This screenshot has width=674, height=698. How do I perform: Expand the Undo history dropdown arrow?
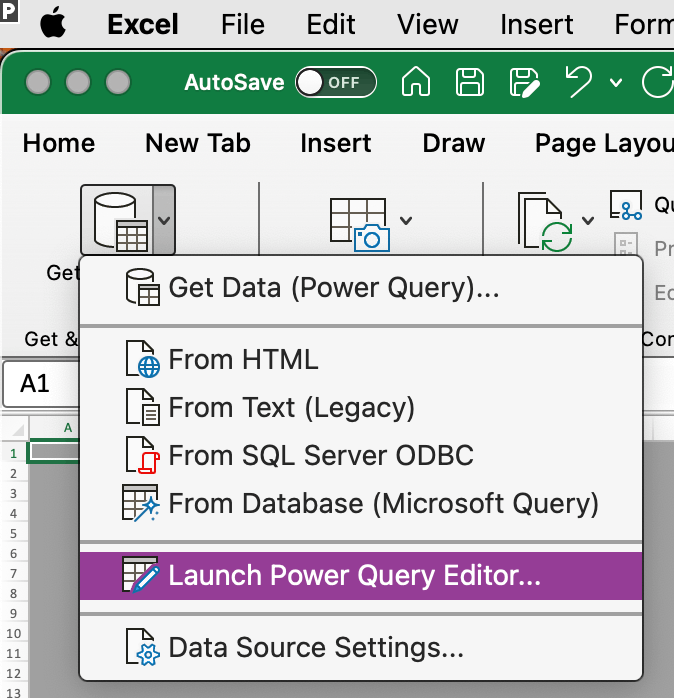(616, 83)
